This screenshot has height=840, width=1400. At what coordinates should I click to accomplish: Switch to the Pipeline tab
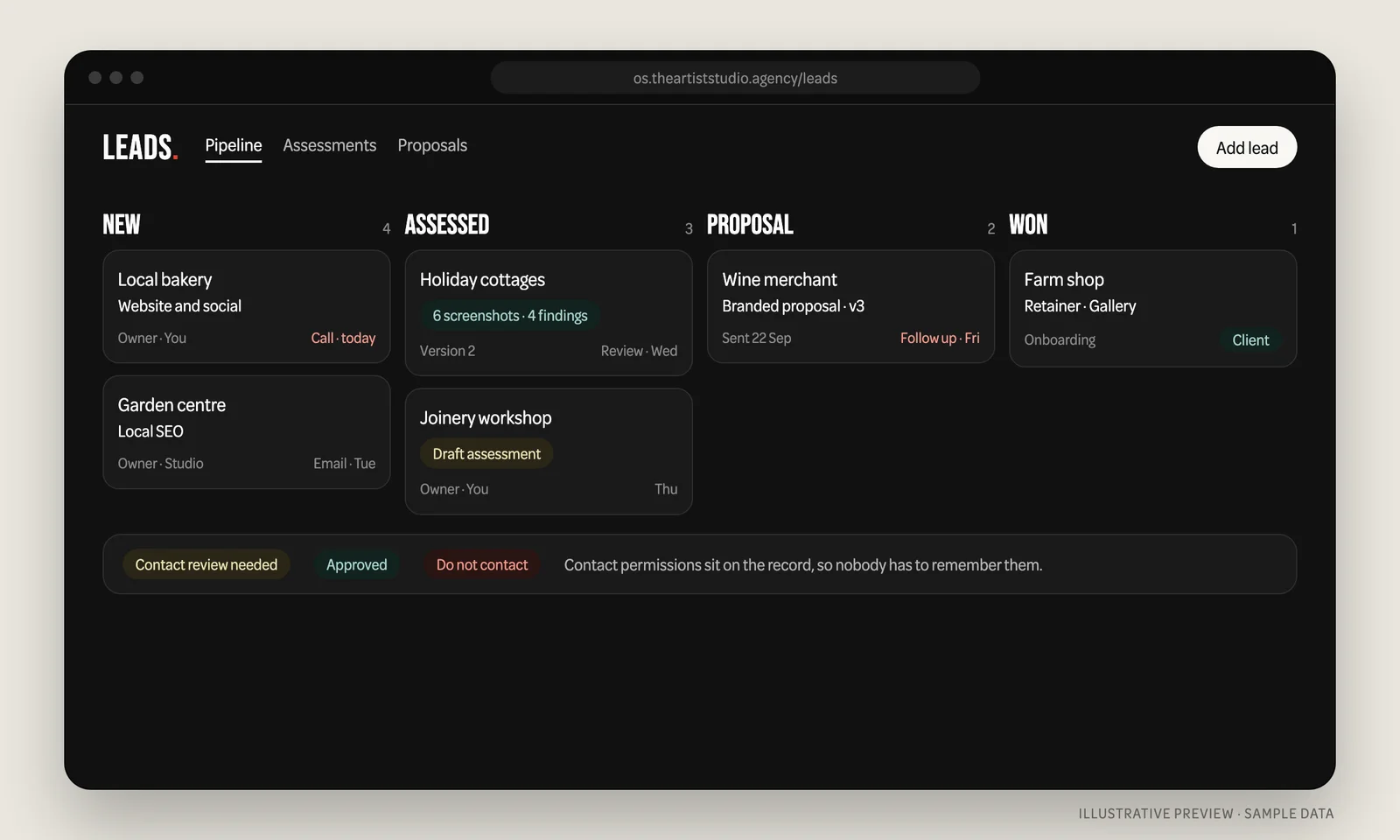[x=234, y=145]
